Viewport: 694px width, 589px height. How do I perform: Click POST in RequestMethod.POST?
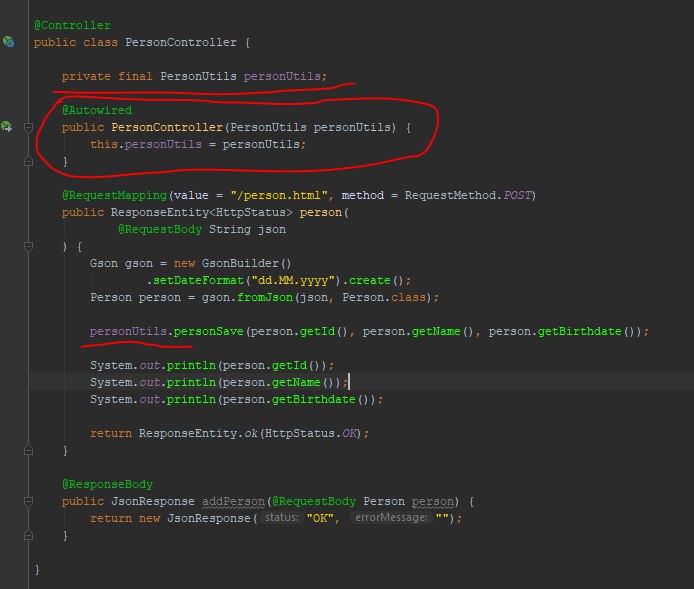(x=517, y=195)
